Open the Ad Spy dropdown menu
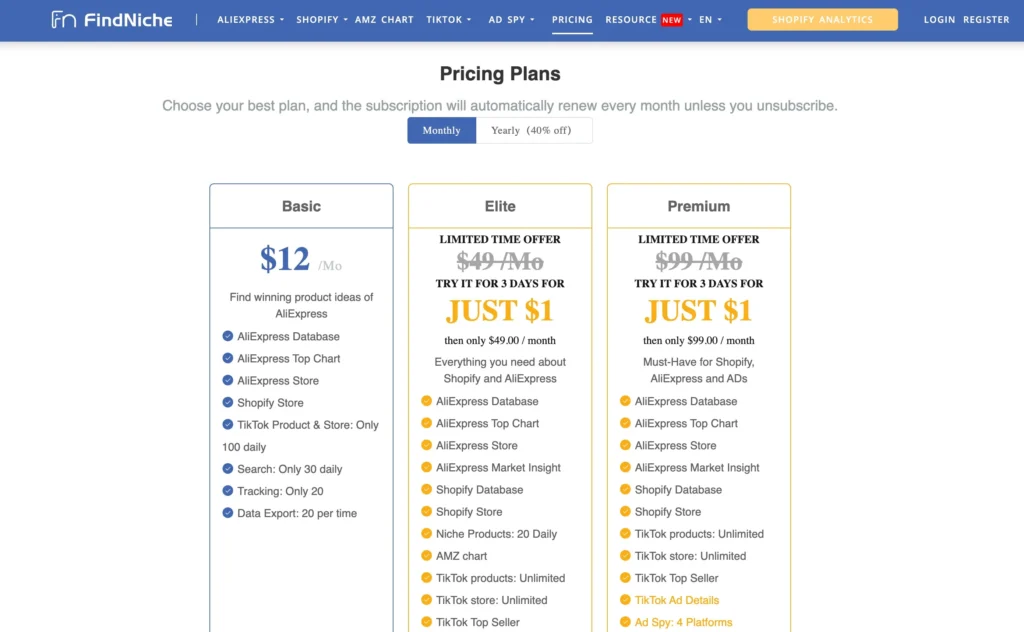Viewport: 1024px width, 632px height. click(511, 20)
